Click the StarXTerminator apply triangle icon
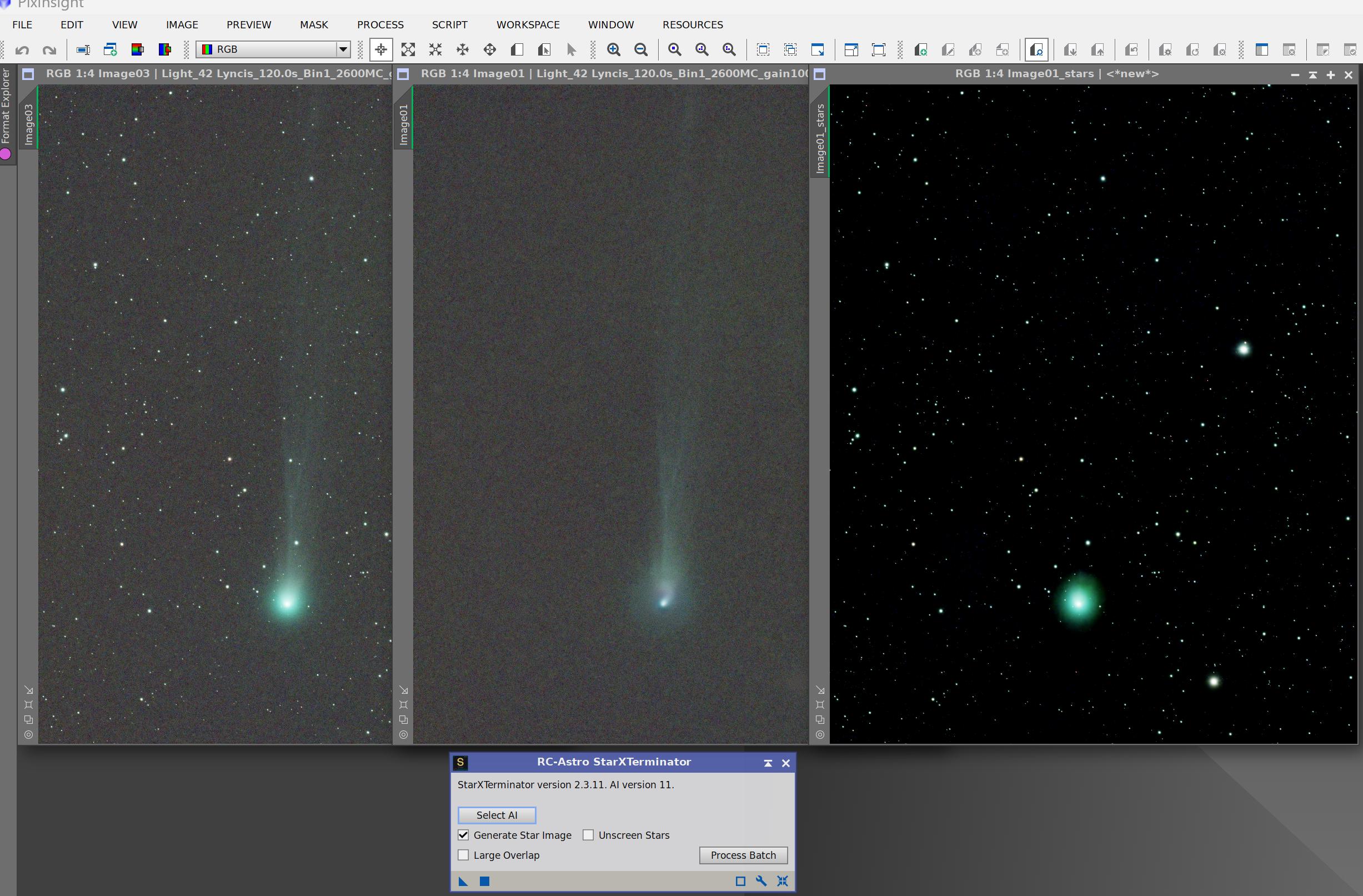Screen dimensions: 1363x896 click(463, 881)
